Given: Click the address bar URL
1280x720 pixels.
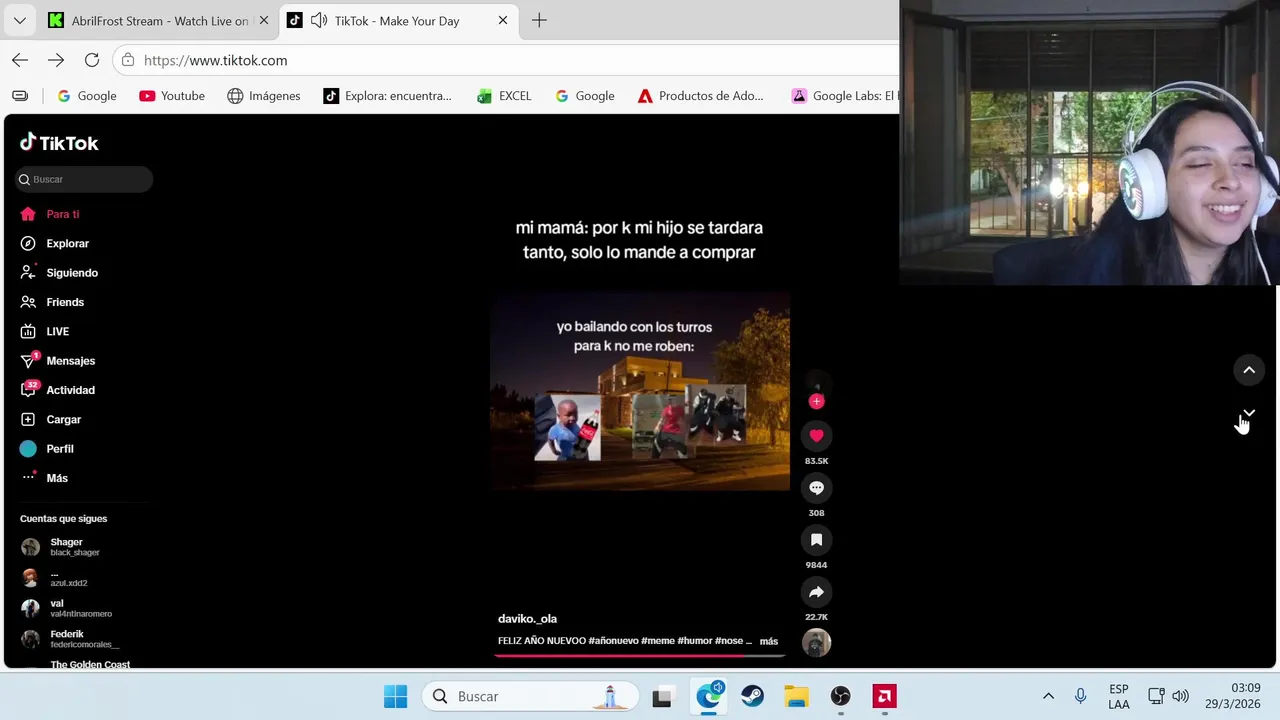Looking at the screenshot, I should (215, 60).
